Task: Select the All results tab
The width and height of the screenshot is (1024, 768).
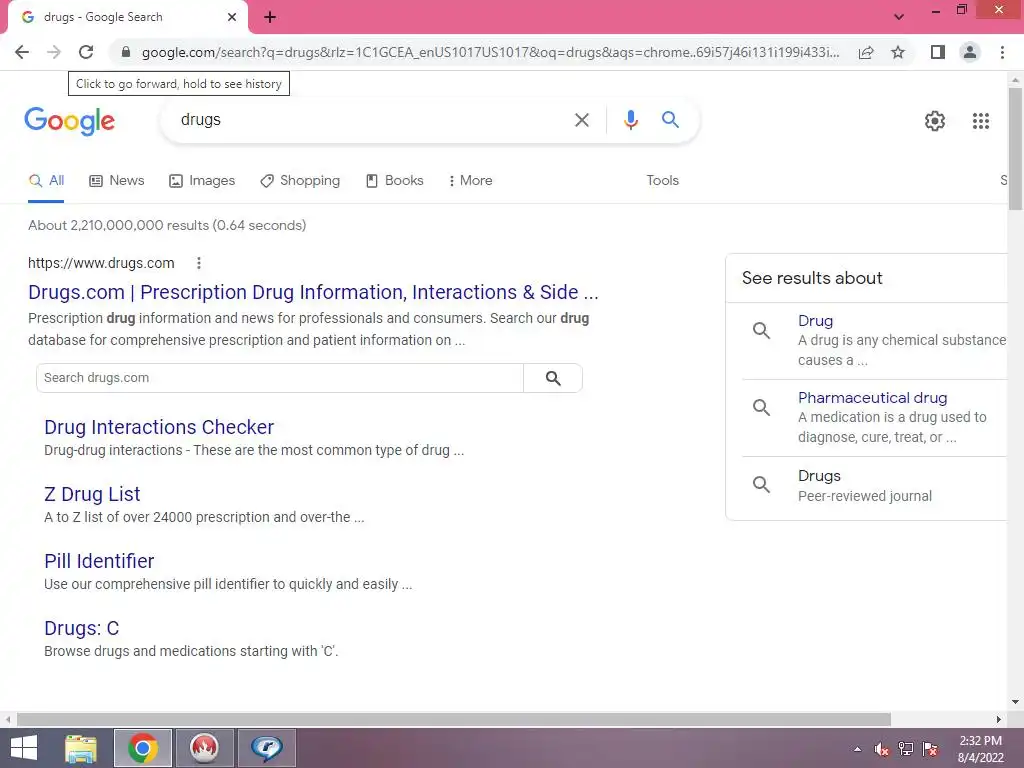Action: pyautogui.click(x=46, y=181)
